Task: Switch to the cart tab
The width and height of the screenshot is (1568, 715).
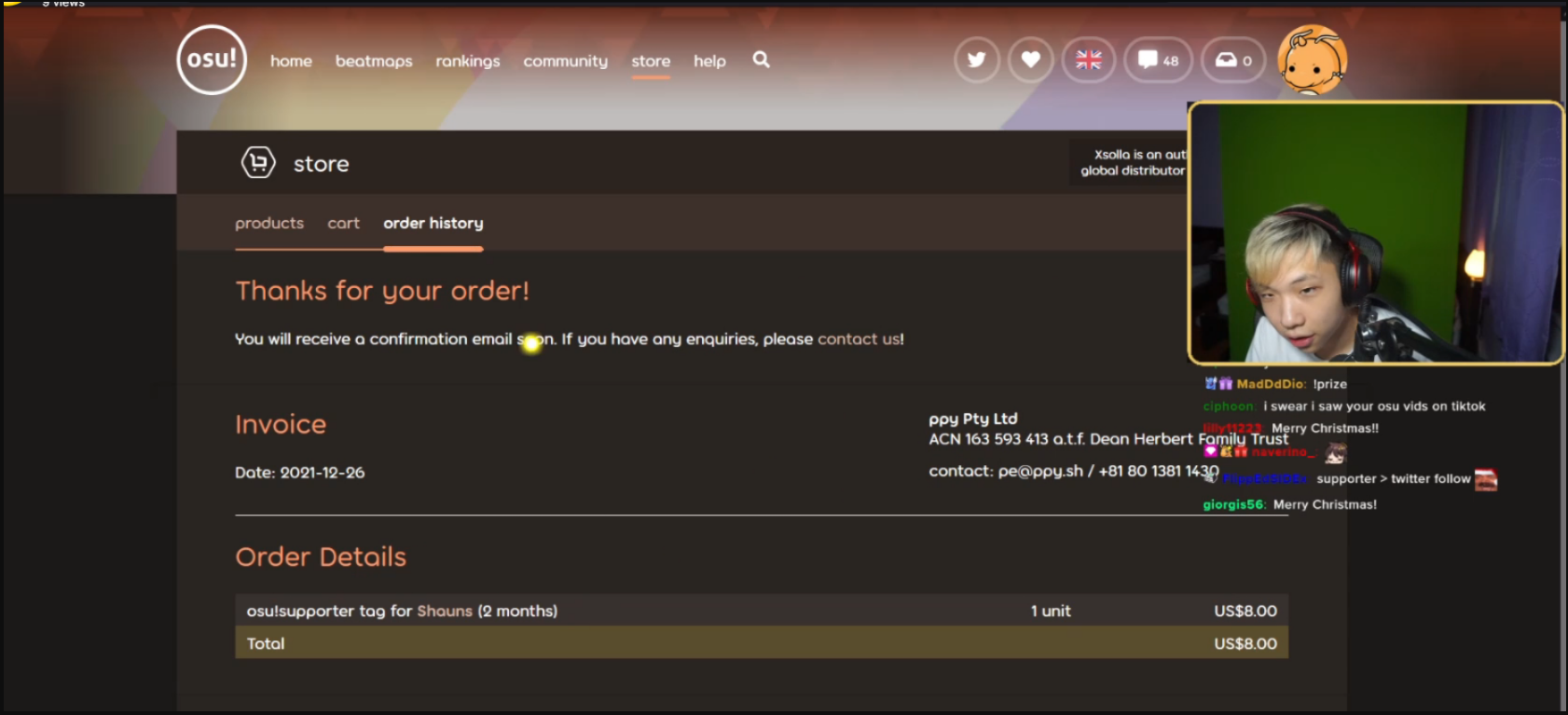Action: coord(343,223)
